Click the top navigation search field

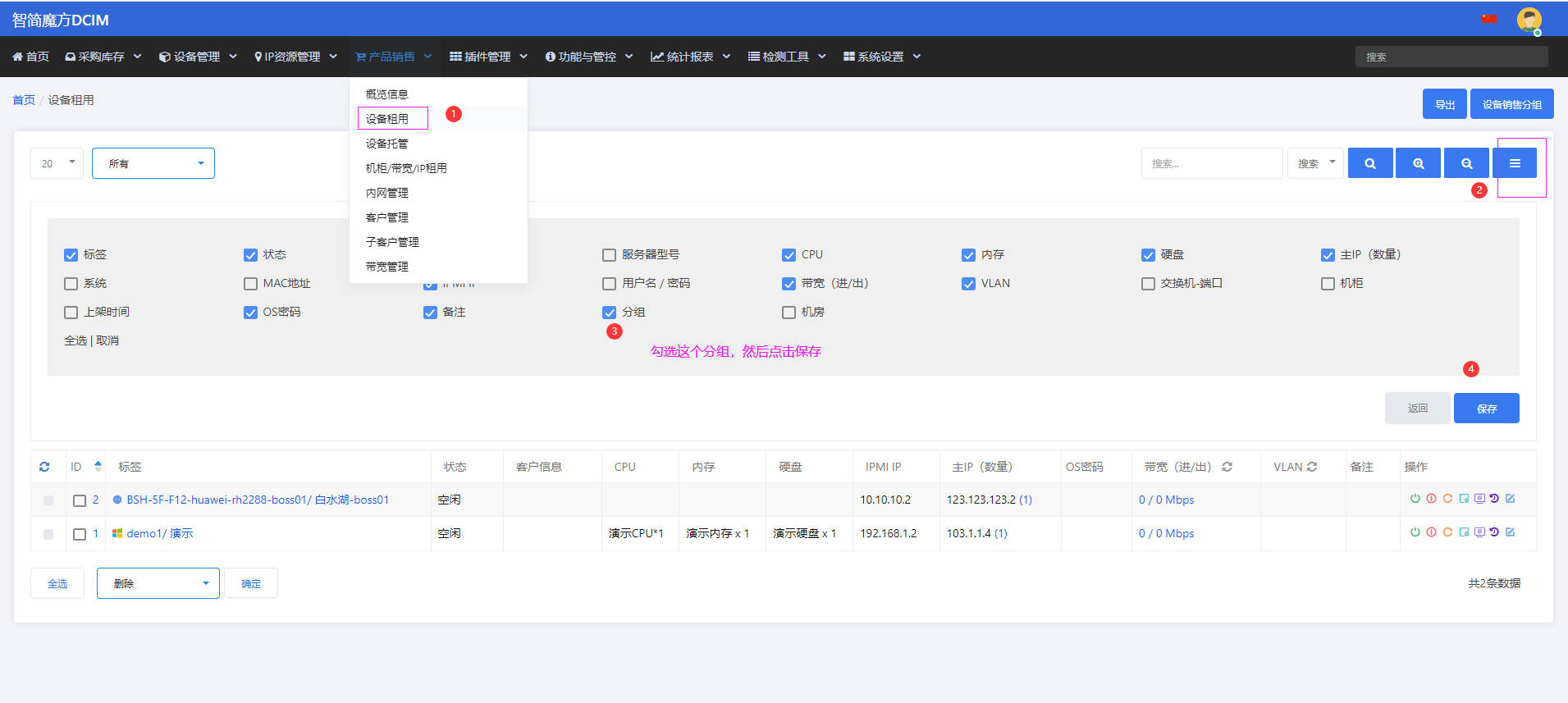click(x=1451, y=57)
